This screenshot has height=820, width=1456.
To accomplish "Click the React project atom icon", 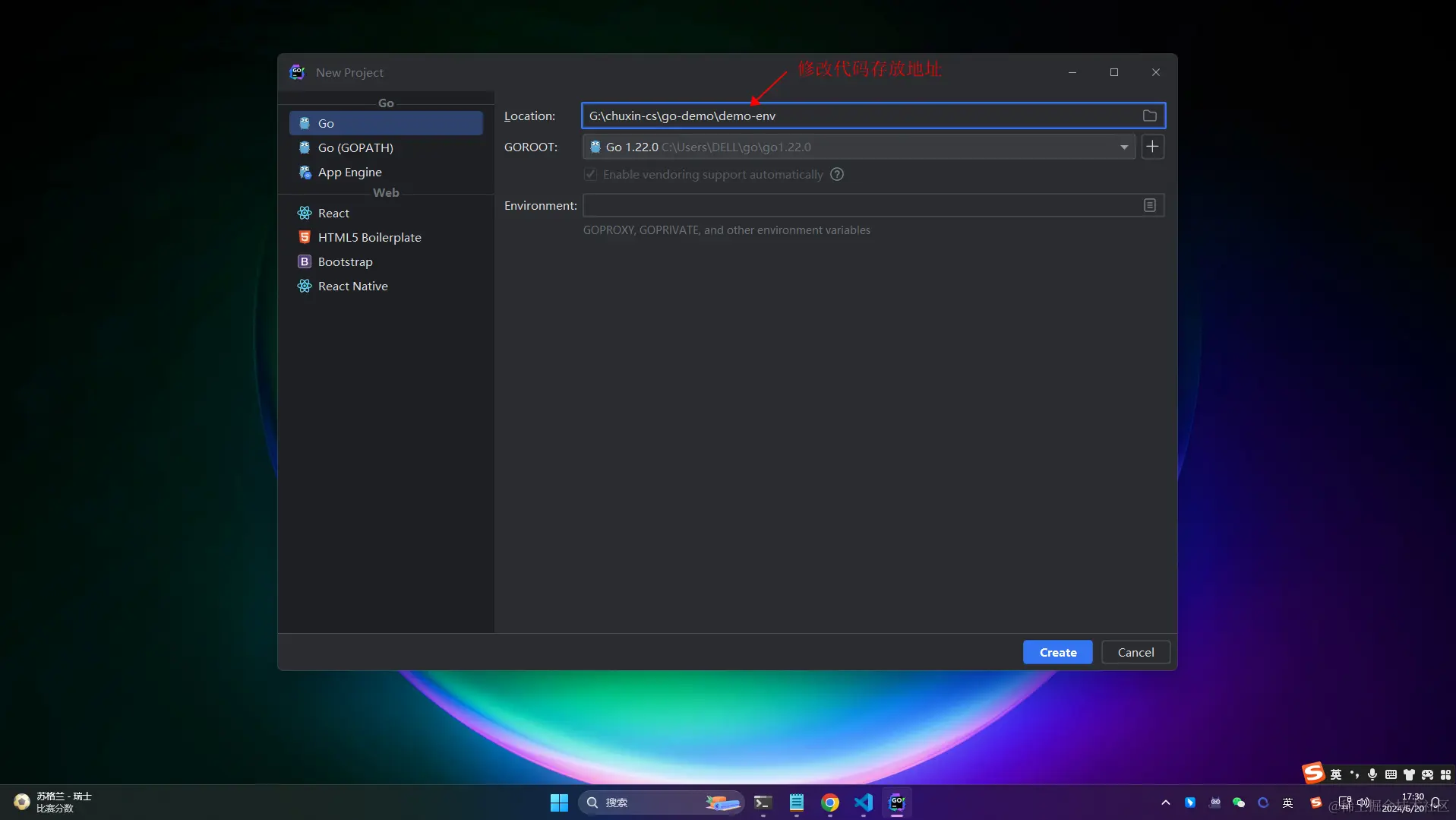I will click(x=305, y=213).
